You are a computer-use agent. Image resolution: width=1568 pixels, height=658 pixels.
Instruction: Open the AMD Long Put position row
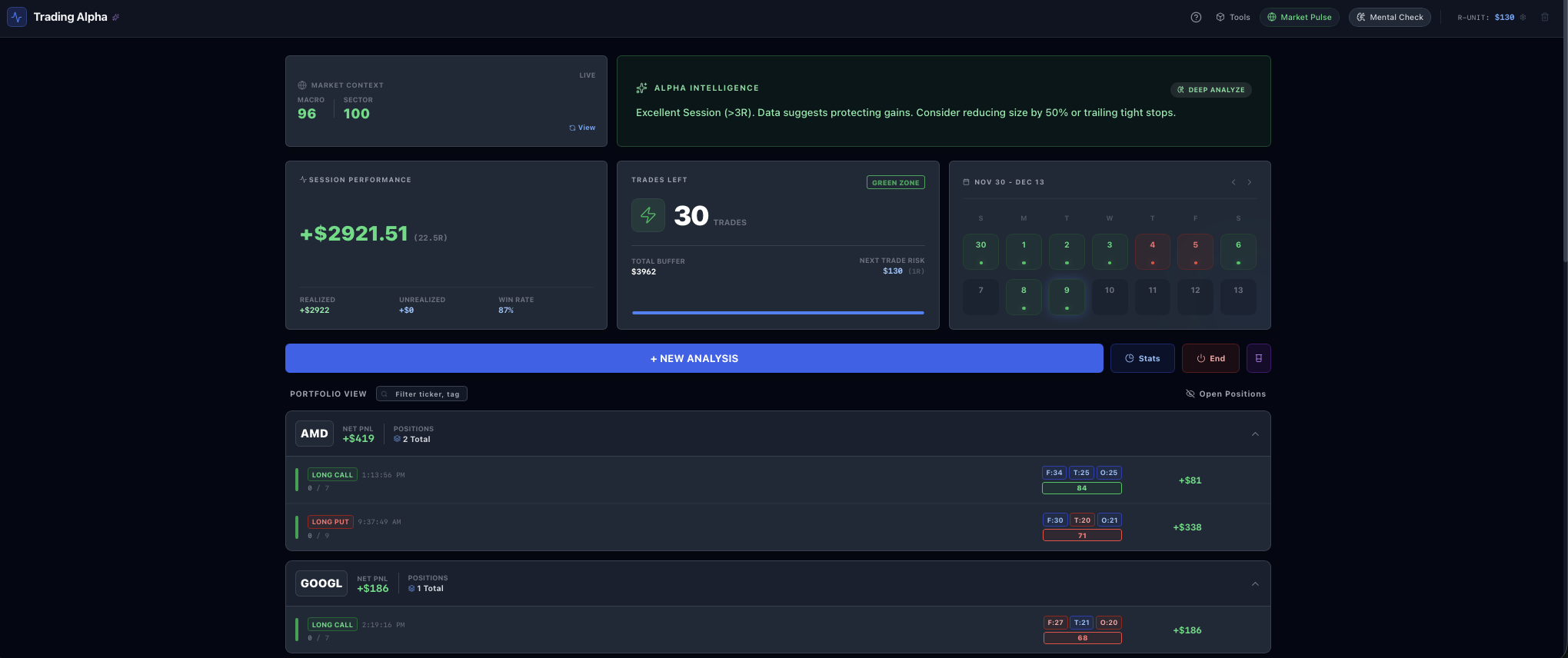click(777, 527)
